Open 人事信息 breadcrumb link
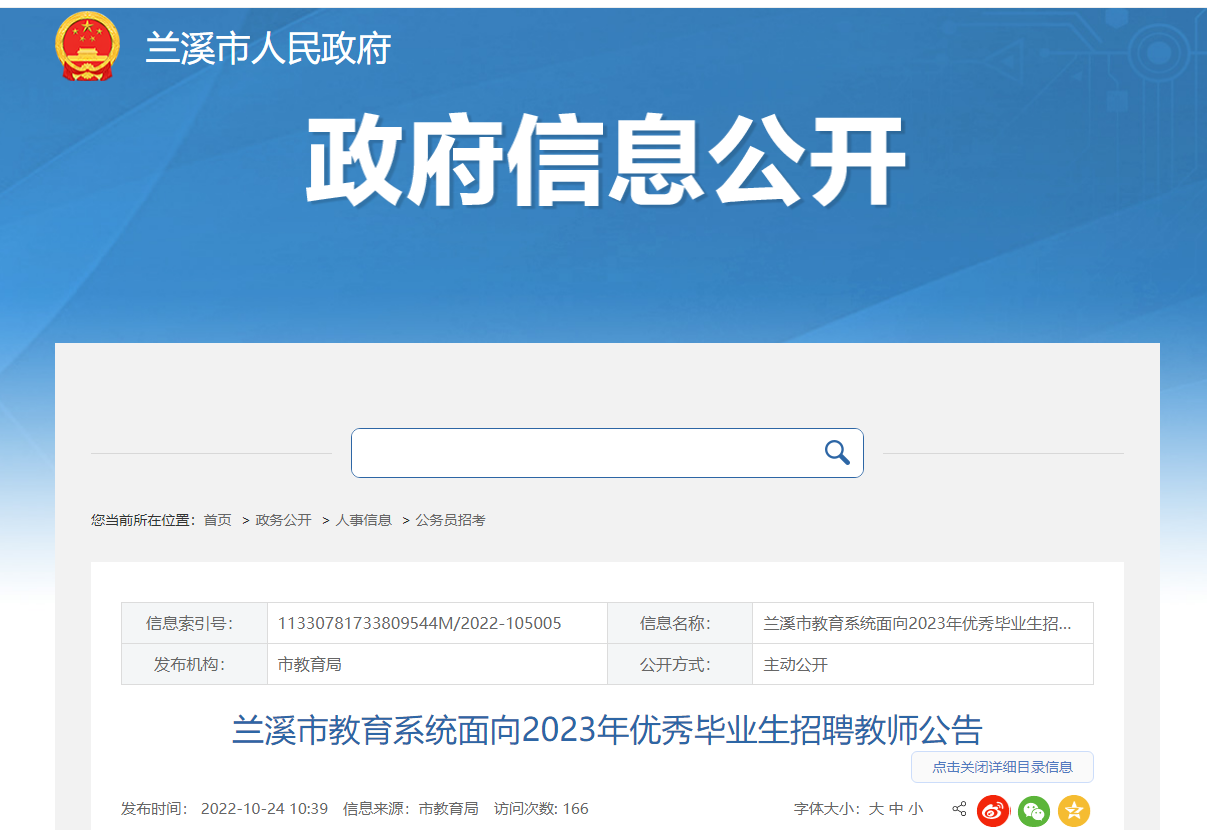 coord(363,520)
